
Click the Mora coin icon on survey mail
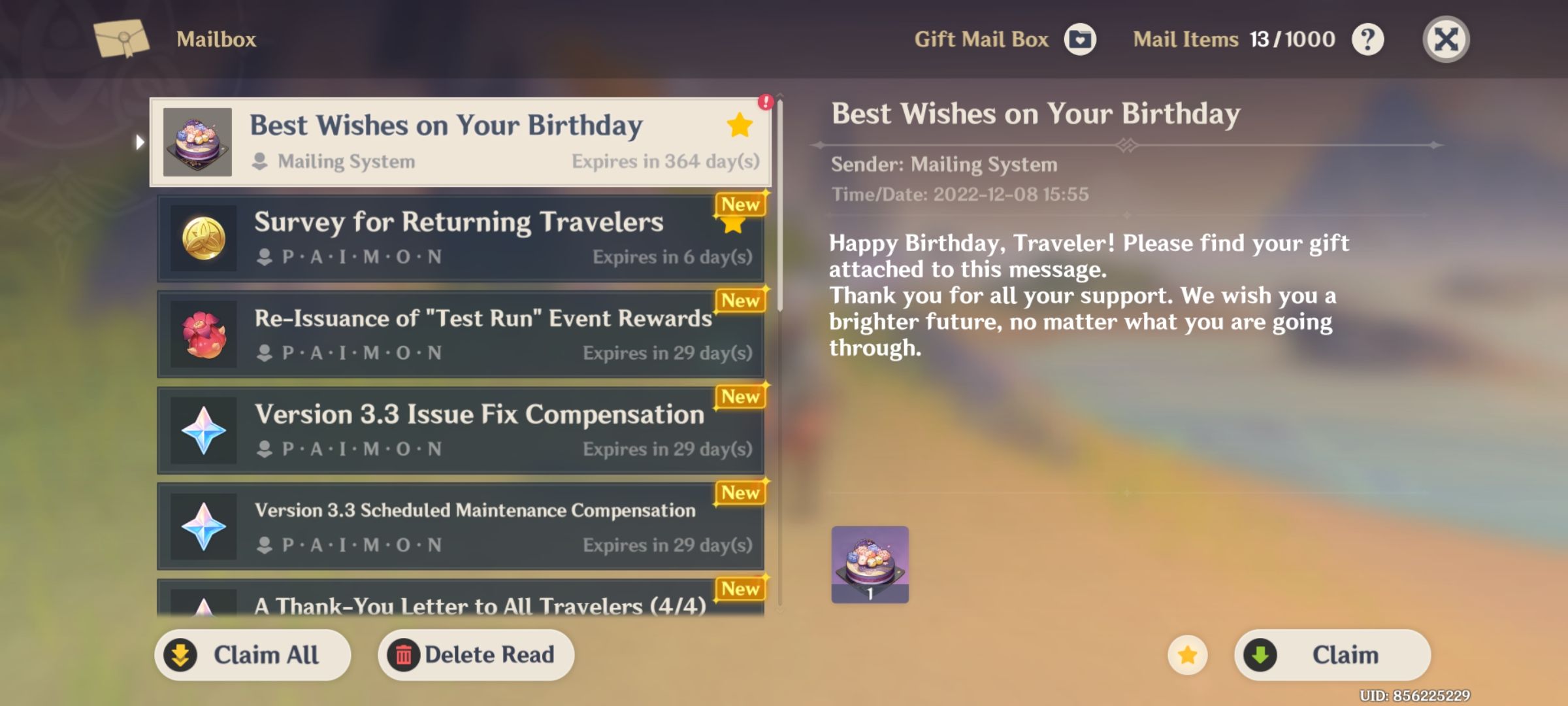pyautogui.click(x=203, y=238)
